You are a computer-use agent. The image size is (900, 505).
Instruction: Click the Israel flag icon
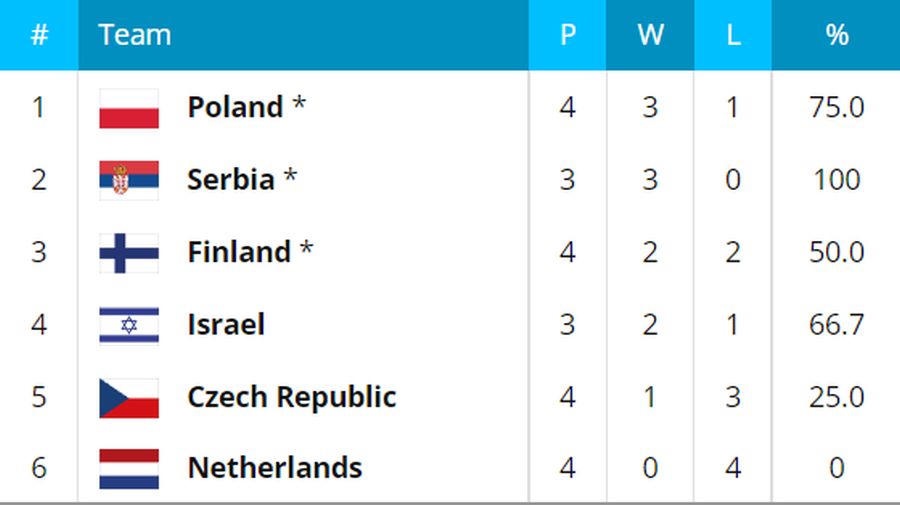coord(129,325)
